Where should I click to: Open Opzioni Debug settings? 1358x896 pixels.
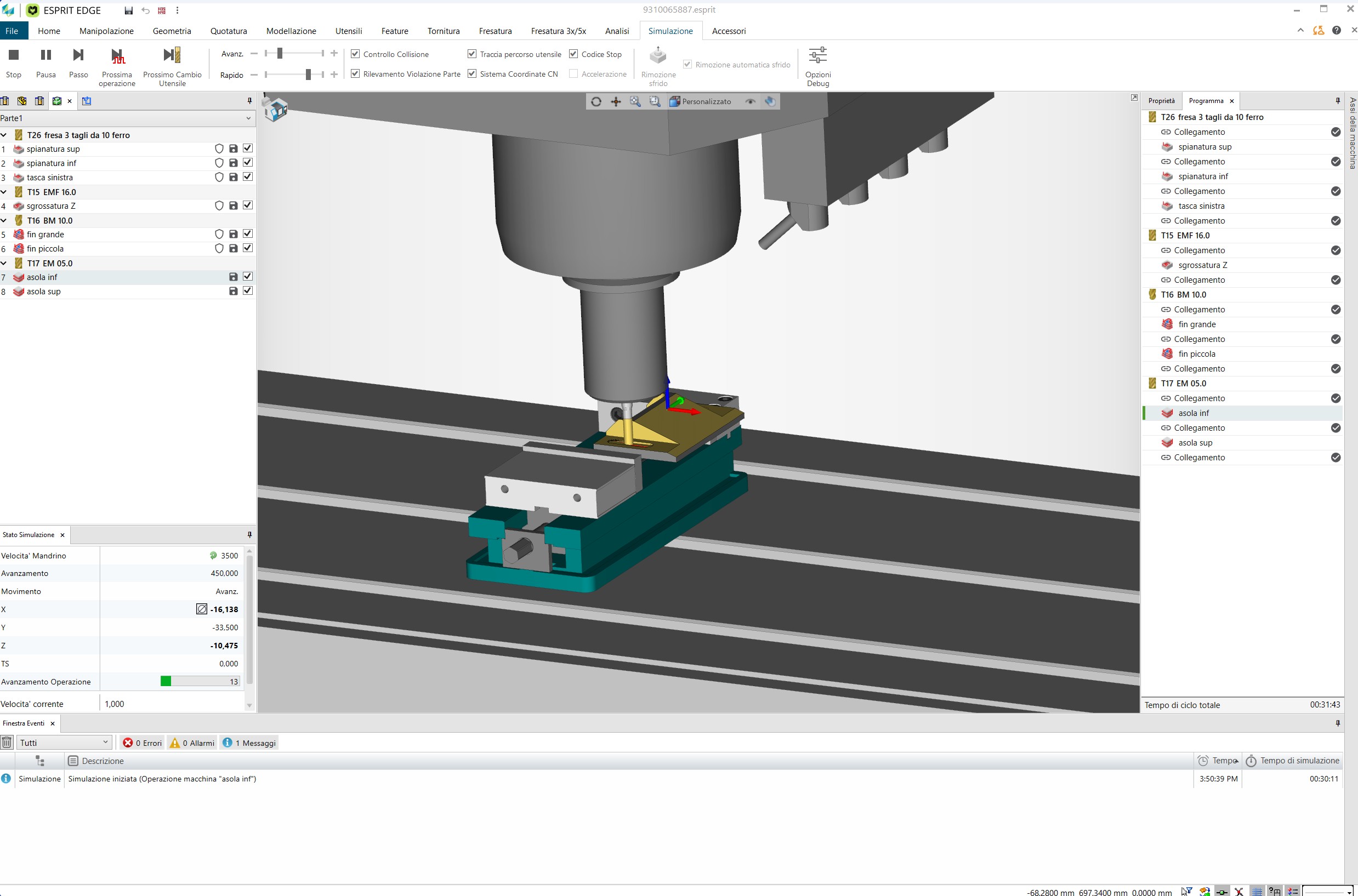(x=818, y=66)
